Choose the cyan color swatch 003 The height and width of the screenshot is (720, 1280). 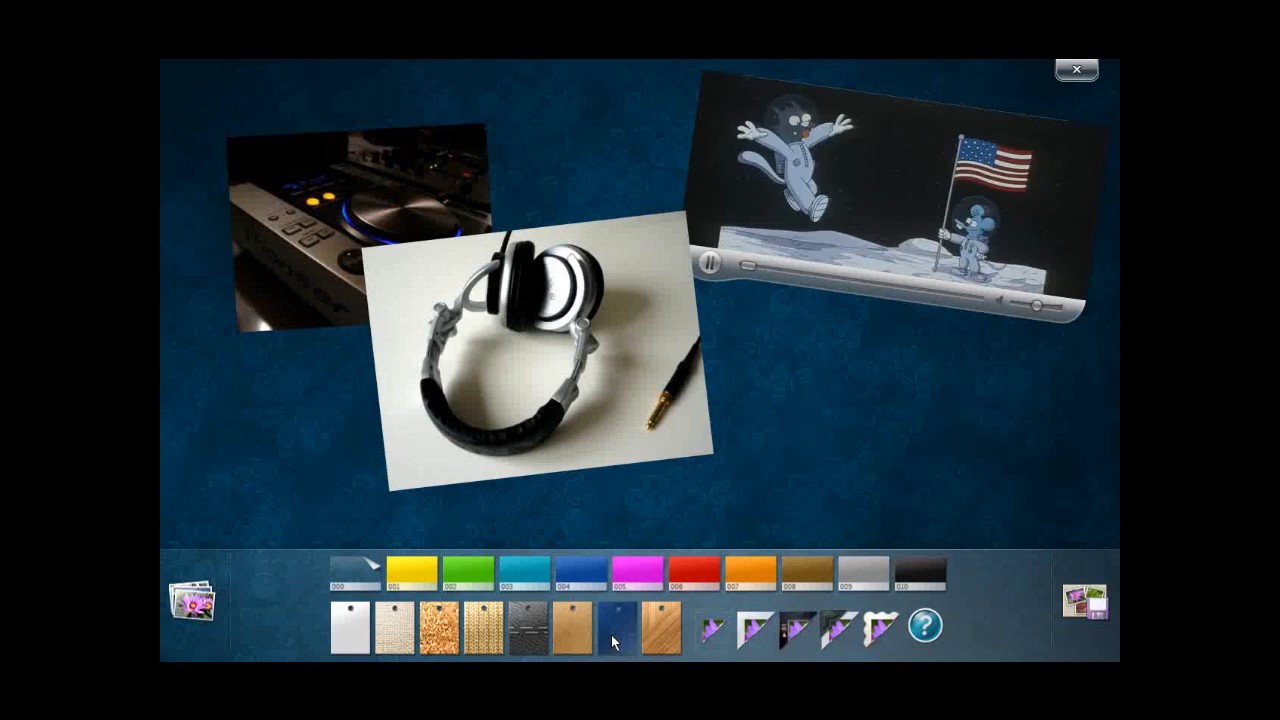point(525,574)
